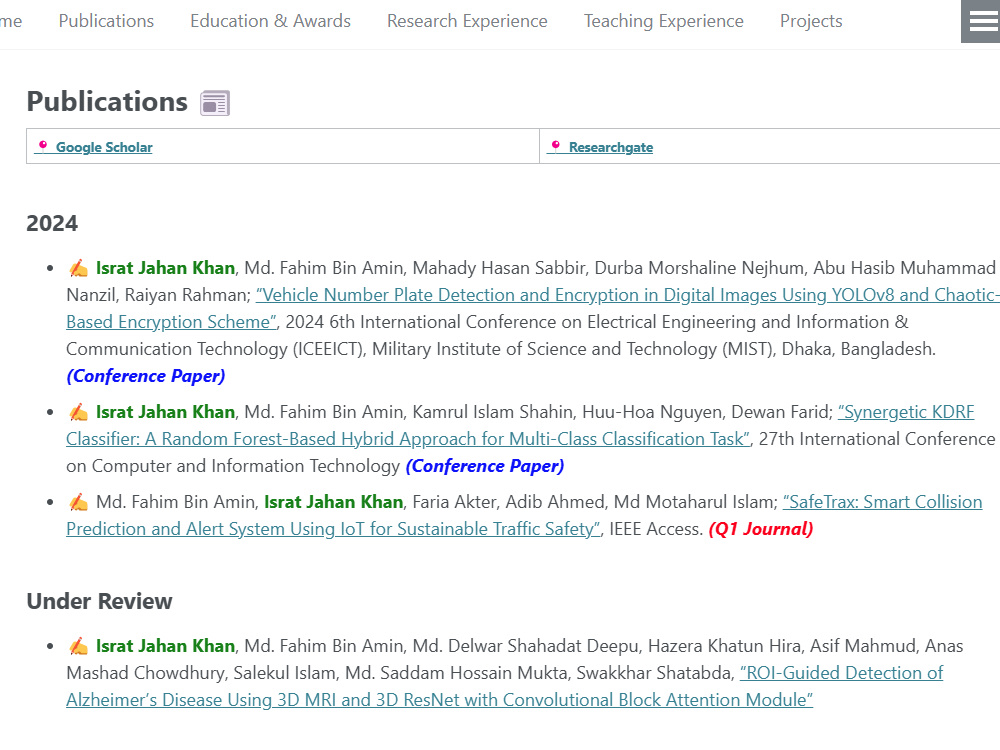The width and height of the screenshot is (1000, 750).
Task: Click "(Conference Paper)" label under ICEEICT entry
Action: pyautogui.click(x=146, y=376)
